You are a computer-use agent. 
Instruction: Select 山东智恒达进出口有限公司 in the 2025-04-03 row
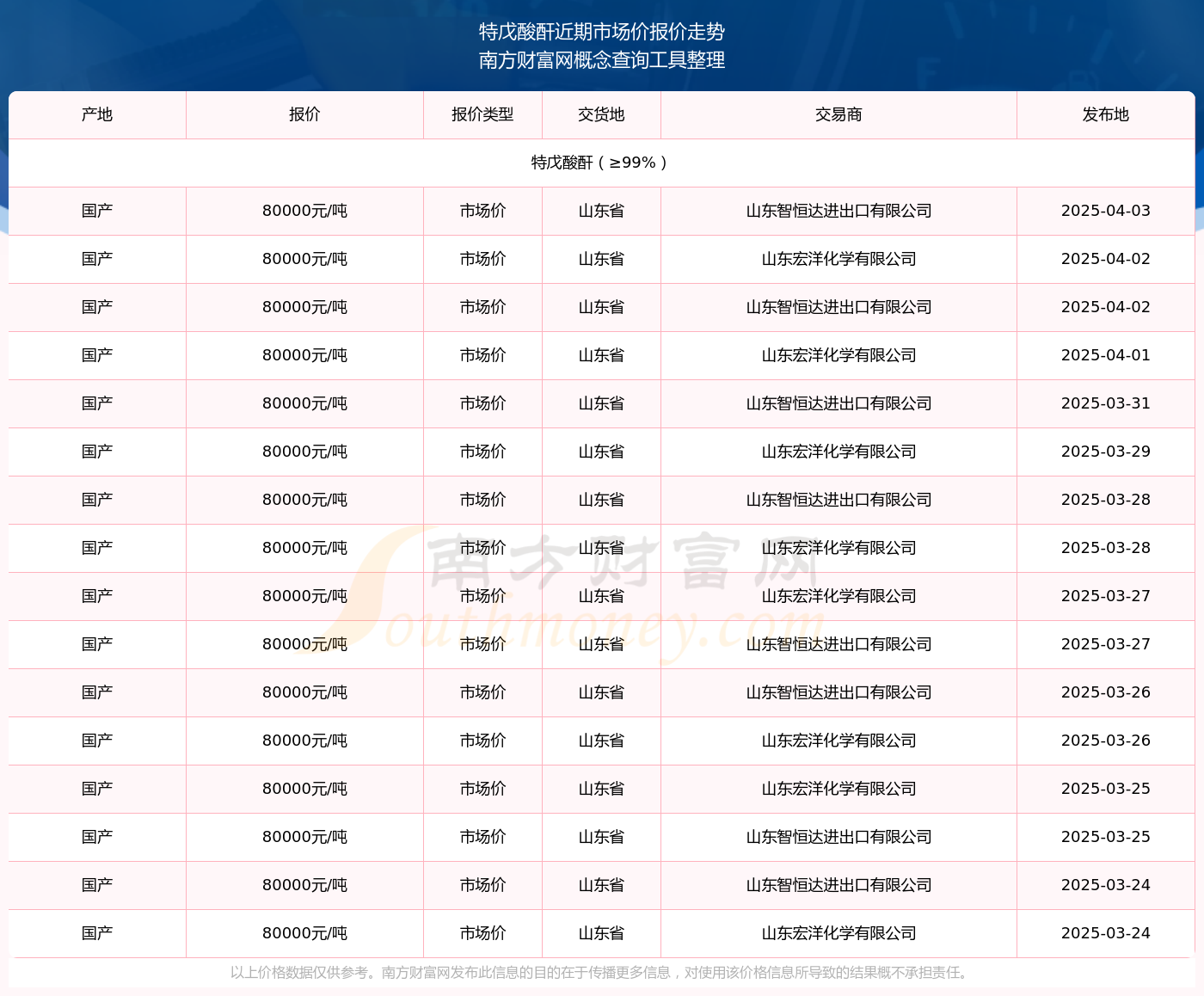click(838, 211)
